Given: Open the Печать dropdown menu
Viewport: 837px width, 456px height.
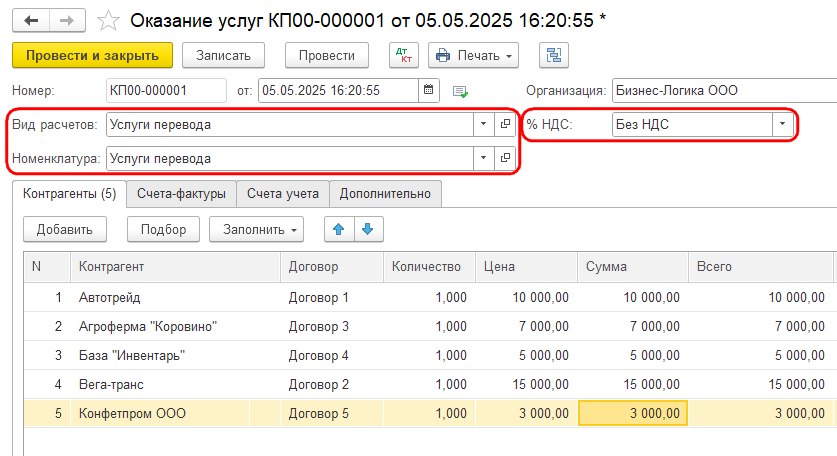Looking at the screenshot, I should point(473,56).
